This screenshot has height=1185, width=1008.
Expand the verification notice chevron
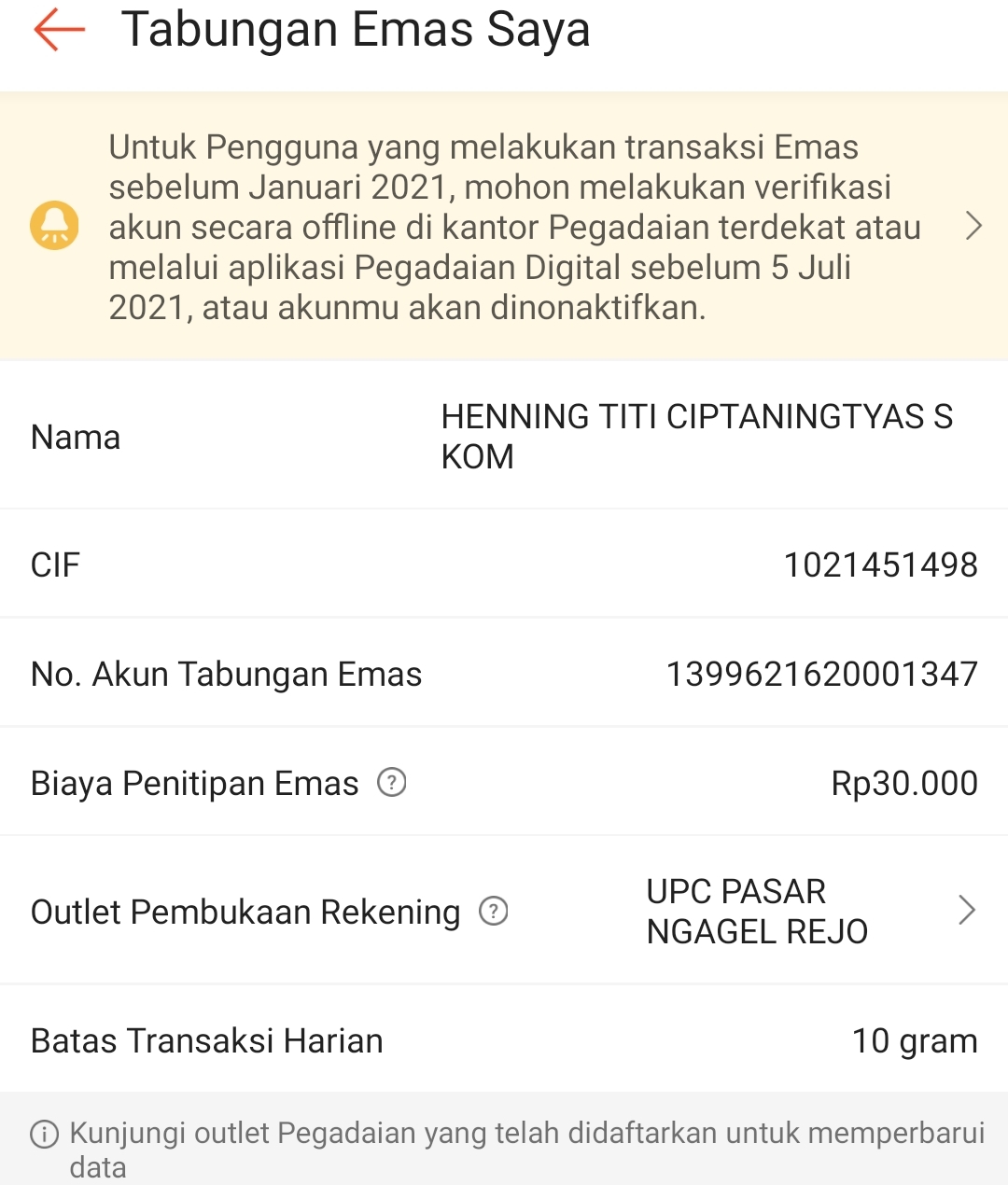pos(973,226)
